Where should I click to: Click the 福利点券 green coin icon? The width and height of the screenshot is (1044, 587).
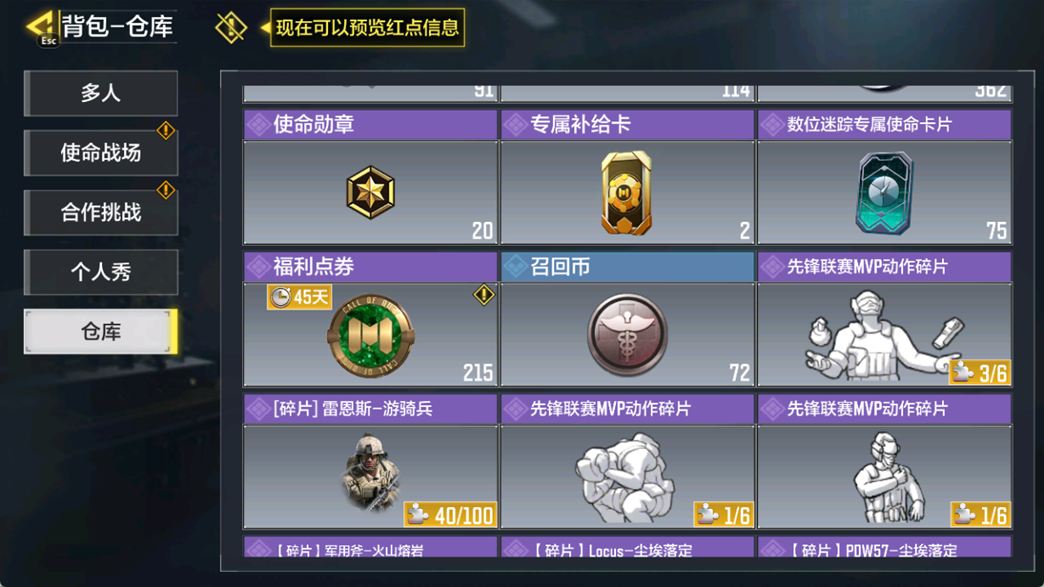tap(370, 335)
